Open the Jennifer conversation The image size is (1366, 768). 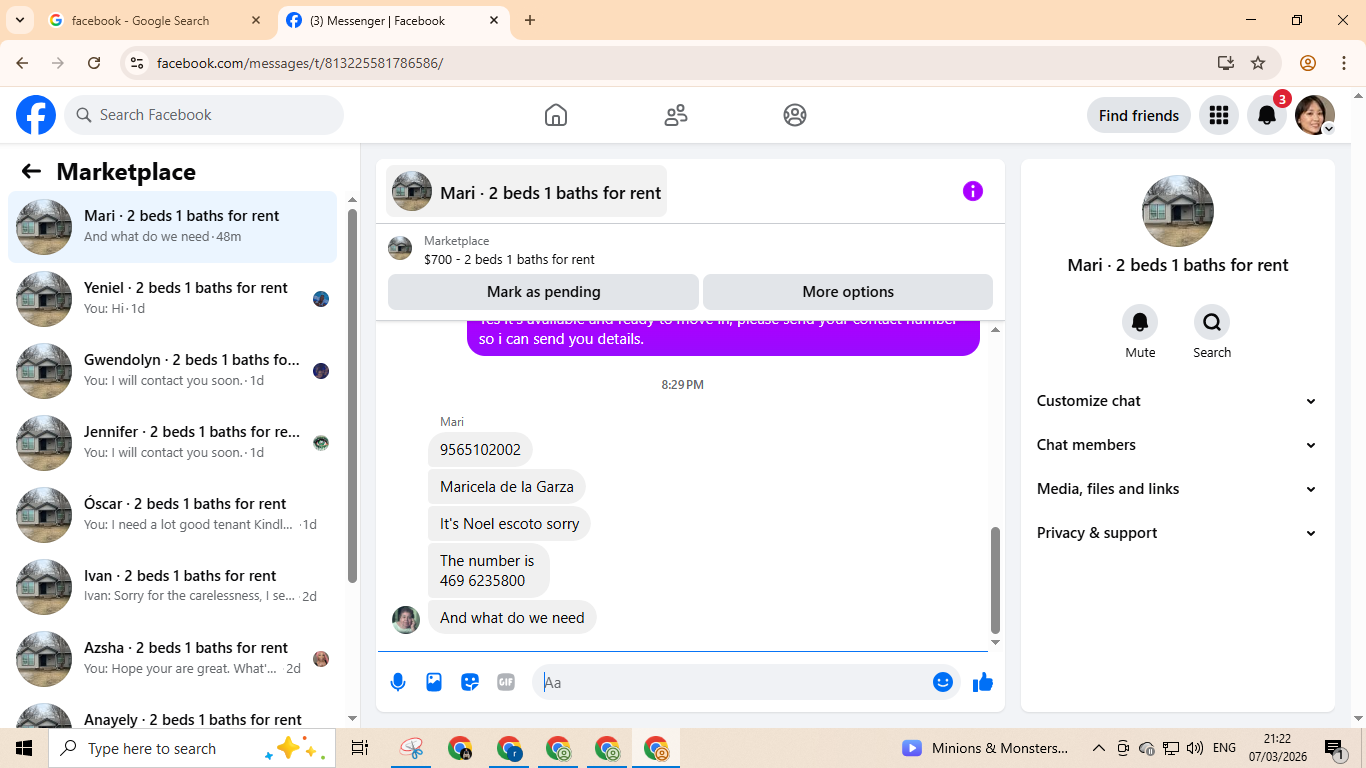[x=173, y=443]
